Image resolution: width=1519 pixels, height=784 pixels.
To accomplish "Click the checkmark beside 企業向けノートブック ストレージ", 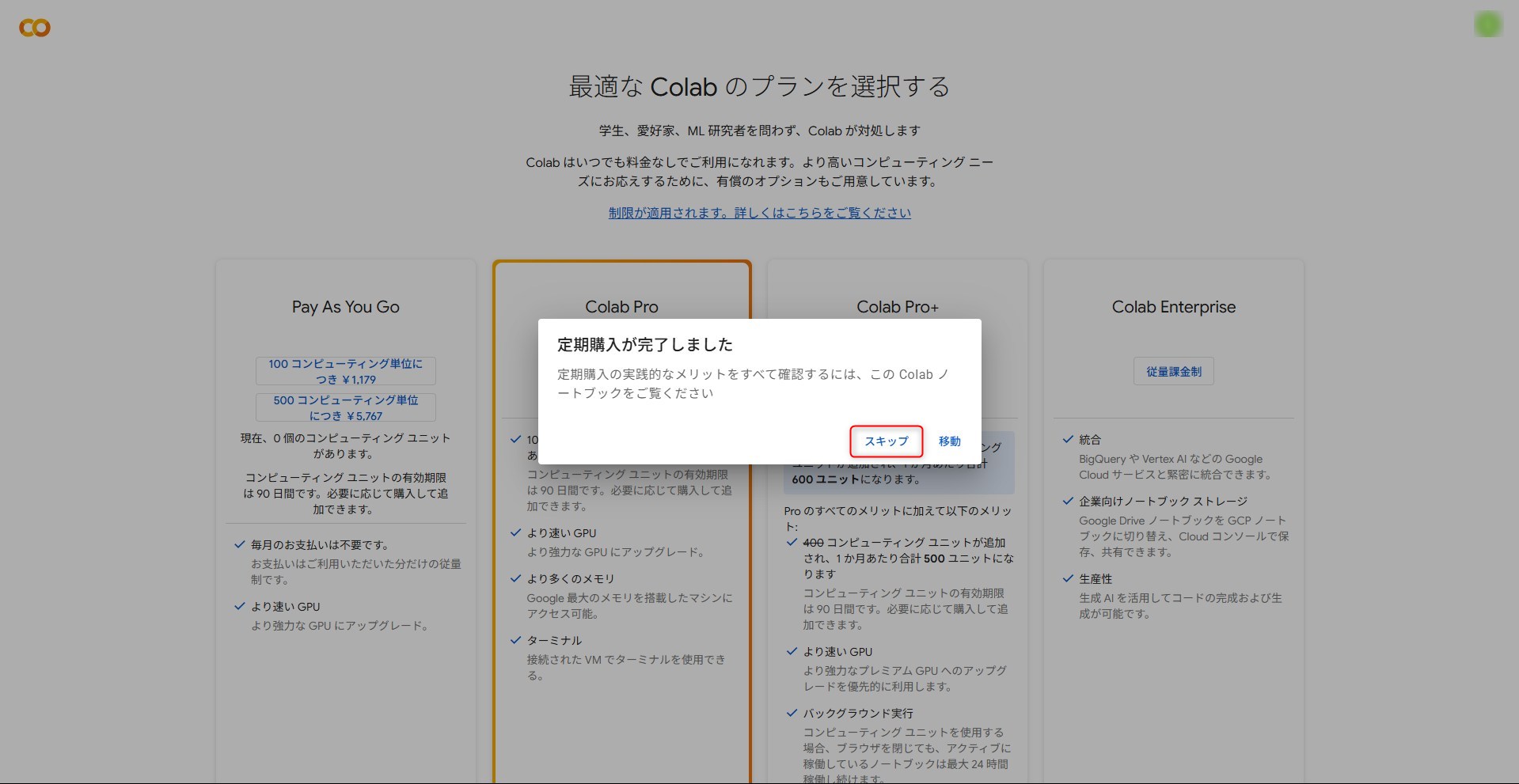I will coord(1068,501).
